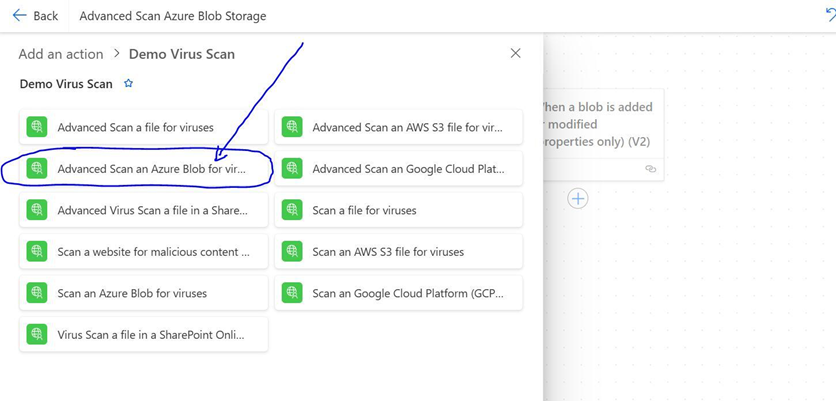The width and height of the screenshot is (836, 401).
Task: Choose 'Advanced Scan an Azure Blob for vir...' action
Action: [x=144, y=169]
